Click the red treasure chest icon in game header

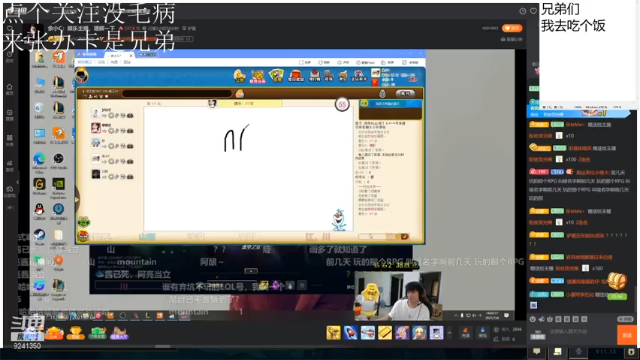(296, 76)
